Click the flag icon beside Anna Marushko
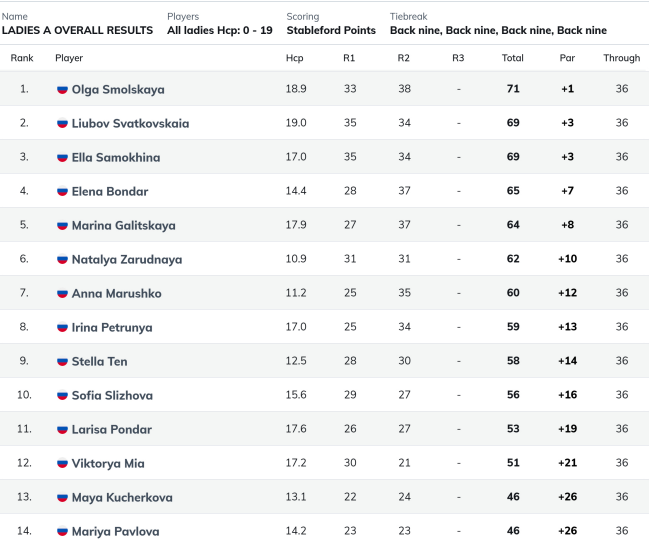Screen dimensions: 649x546 (x=62, y=293)
